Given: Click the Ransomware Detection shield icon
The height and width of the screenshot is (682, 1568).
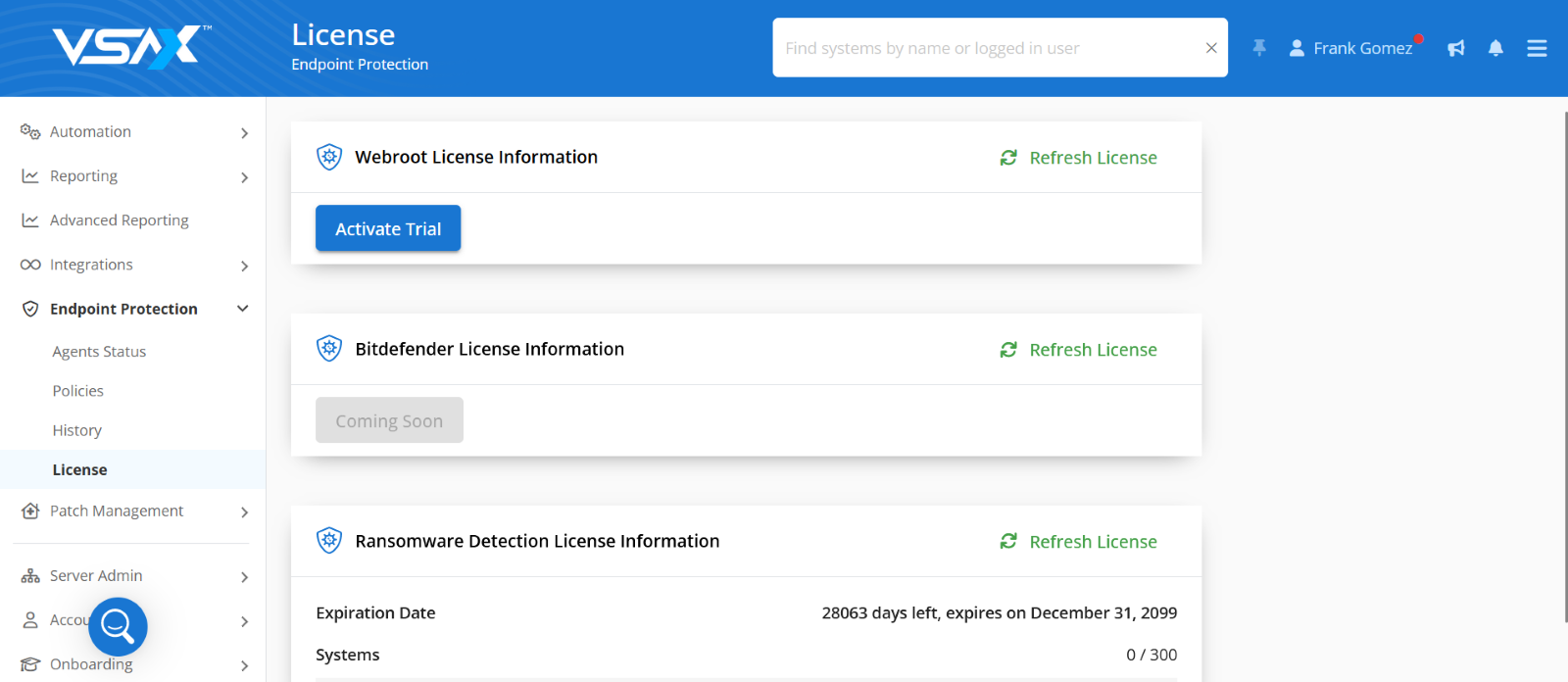Looking at the screenshot, I should click(x=329, y=541).
